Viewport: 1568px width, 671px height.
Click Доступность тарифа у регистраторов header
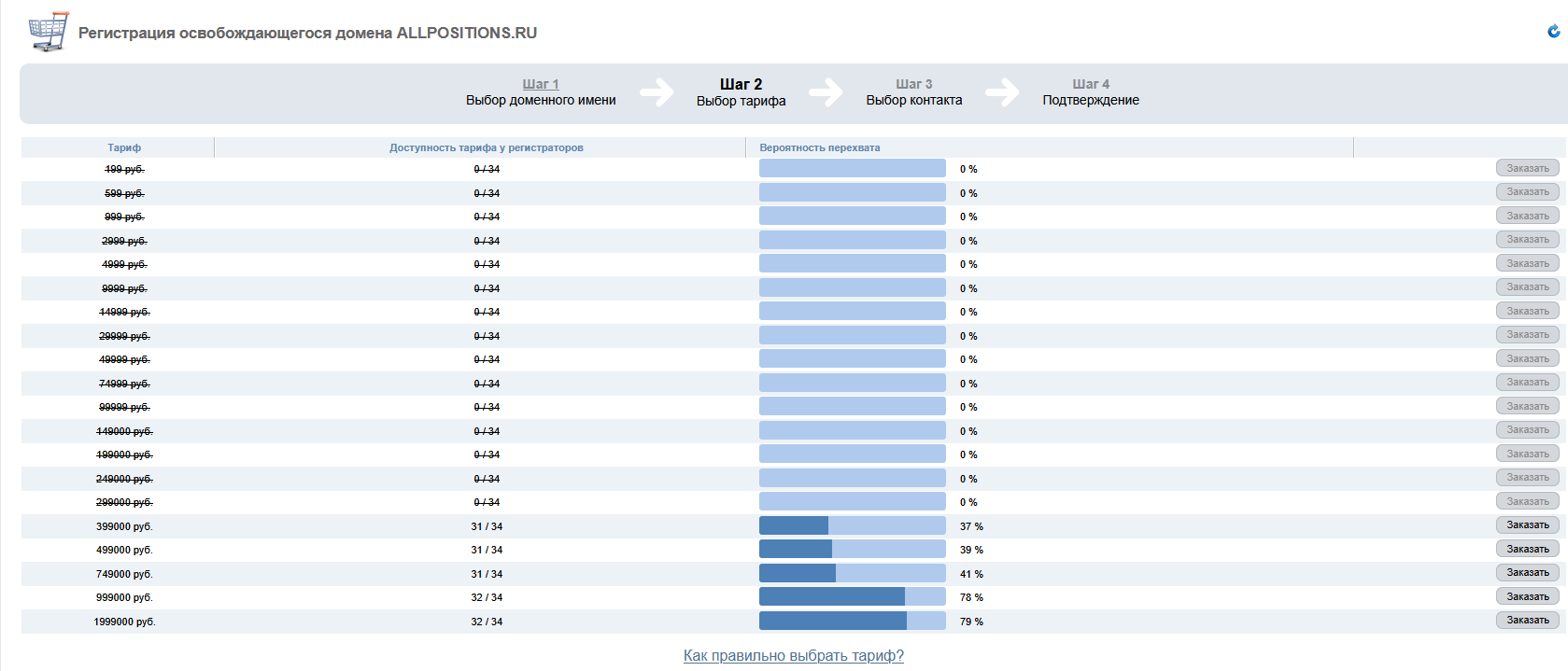pos(486,147)
